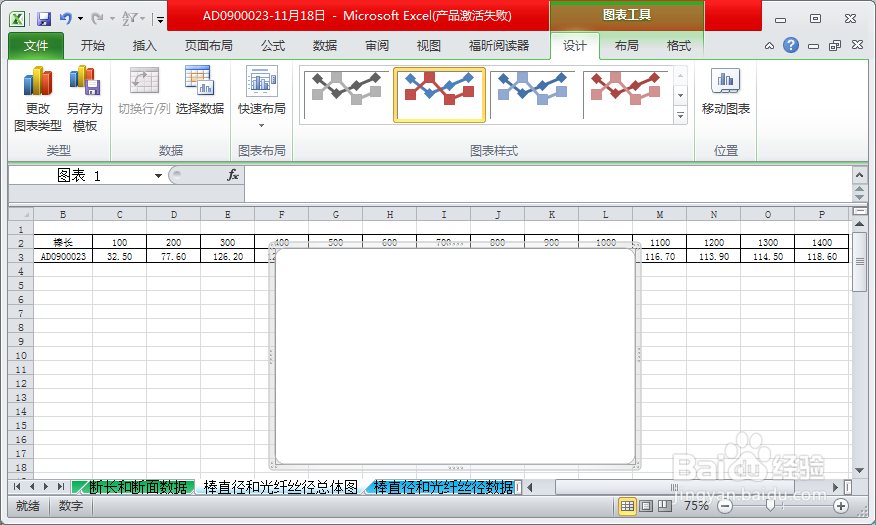Switch to the Review (审阅) tab
876x525 pixels.
point(377,46)
